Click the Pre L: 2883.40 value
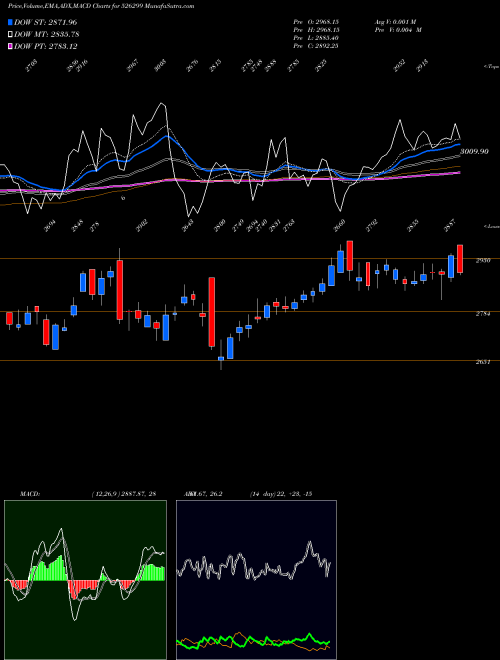Image resolution: width=500 pixels, height=660 pixels. 316,37
